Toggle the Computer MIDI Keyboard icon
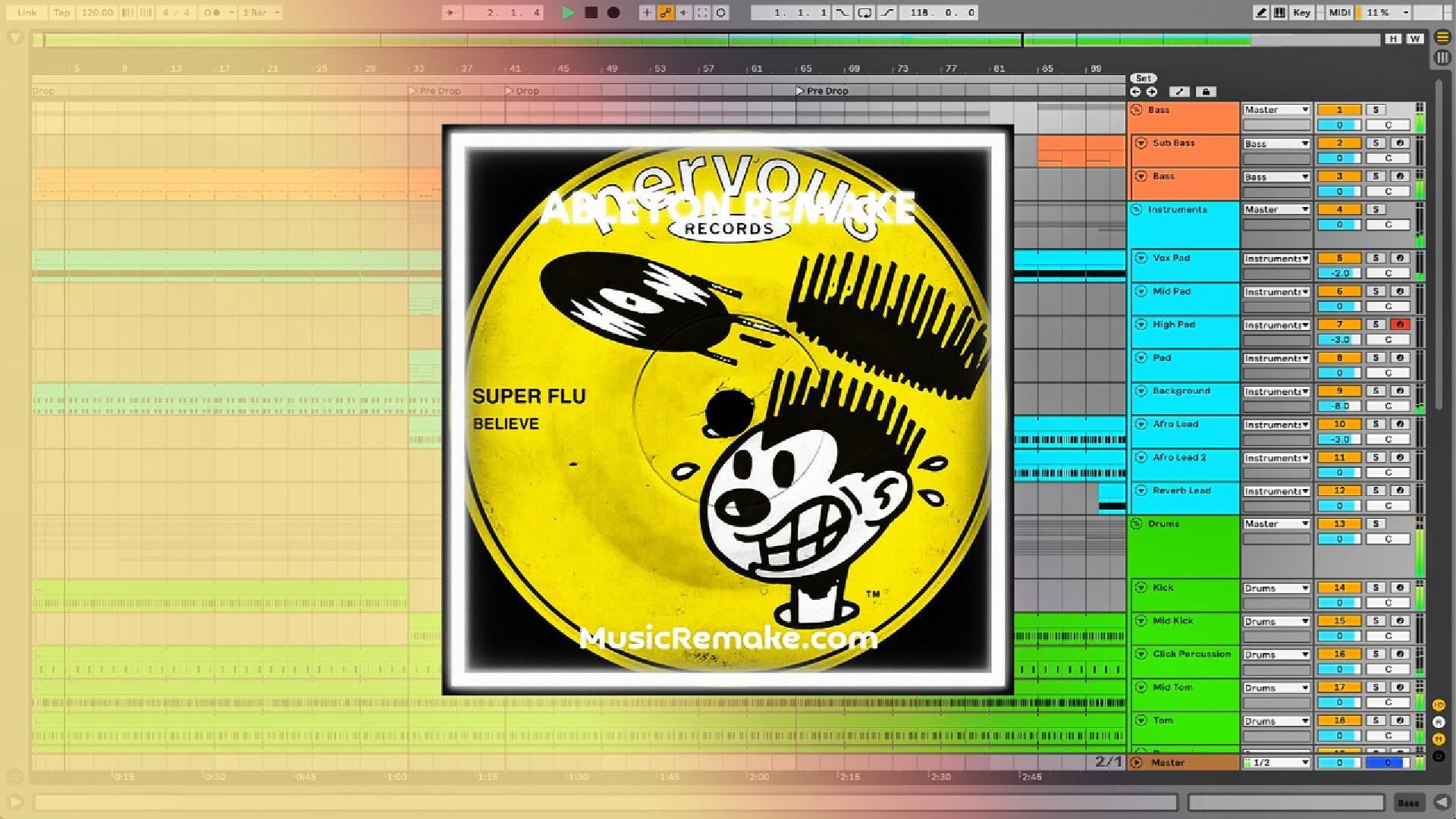Image resolution: width=1456 pixels, height=819 pixels. [x=1280, y=12]
